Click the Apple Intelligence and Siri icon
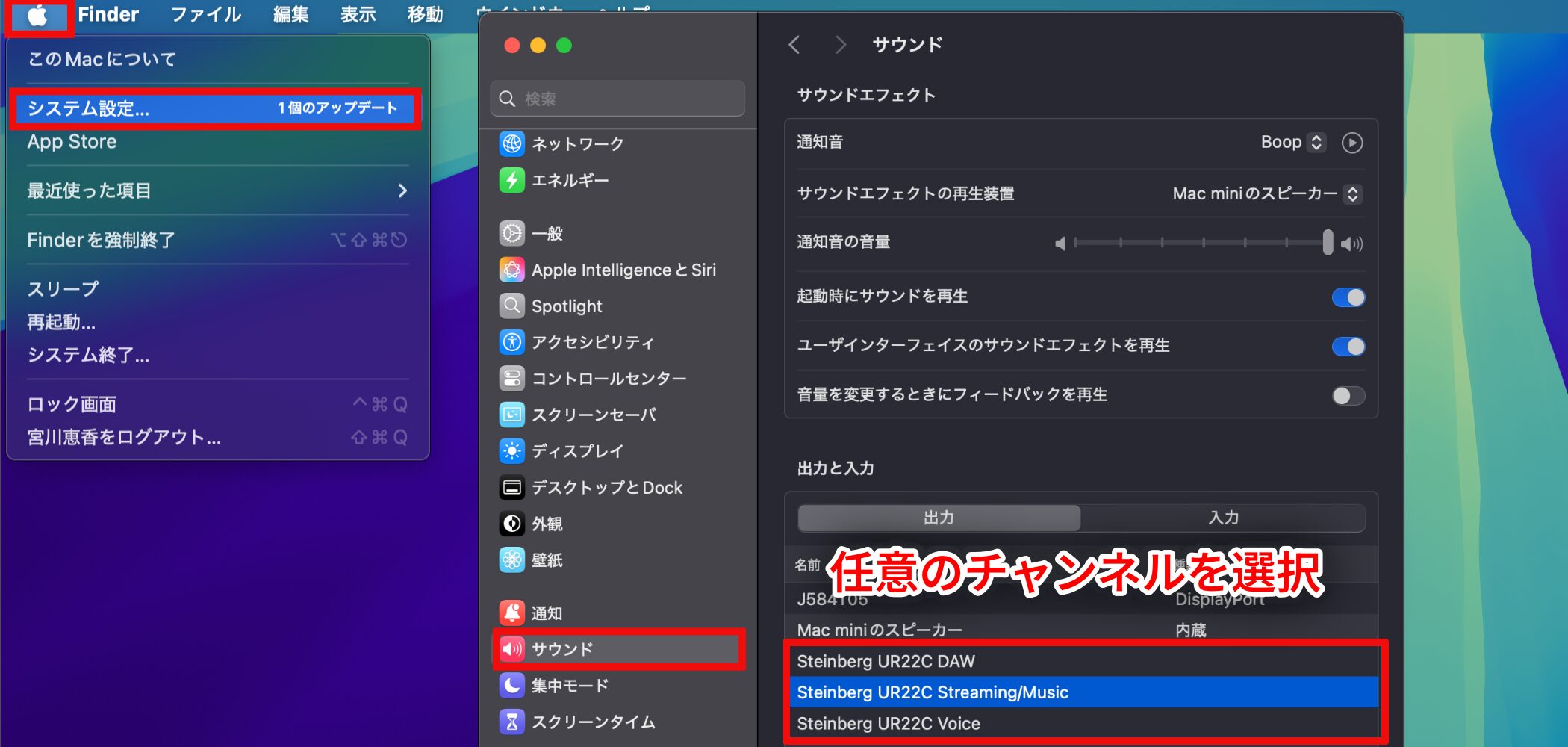1568x747 pixels. (512, 270)
